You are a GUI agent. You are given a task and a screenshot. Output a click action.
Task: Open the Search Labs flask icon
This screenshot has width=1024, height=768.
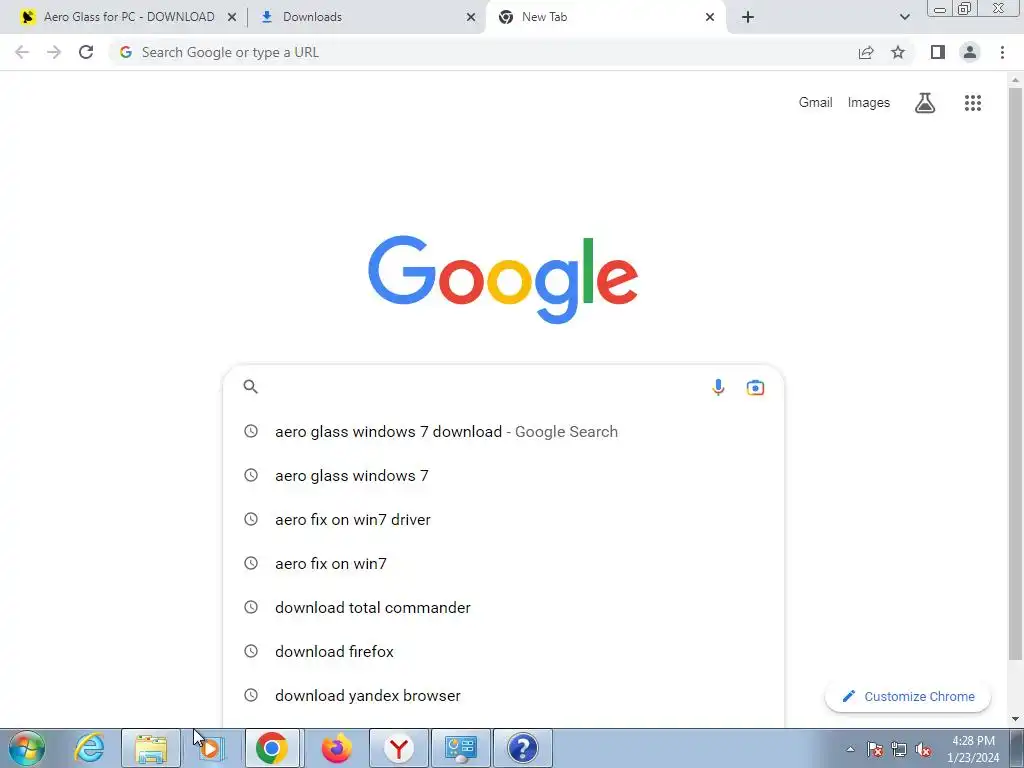[925, 103]
